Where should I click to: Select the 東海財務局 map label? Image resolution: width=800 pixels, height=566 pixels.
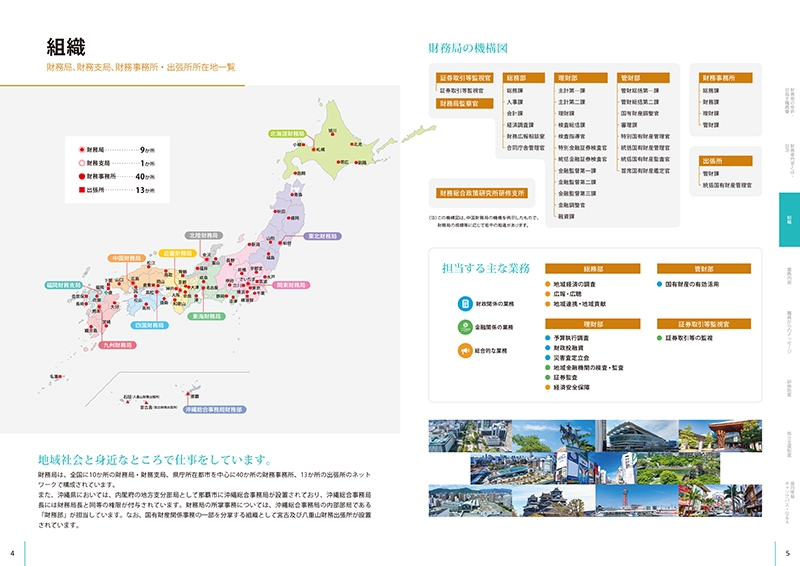click(207, 316)
